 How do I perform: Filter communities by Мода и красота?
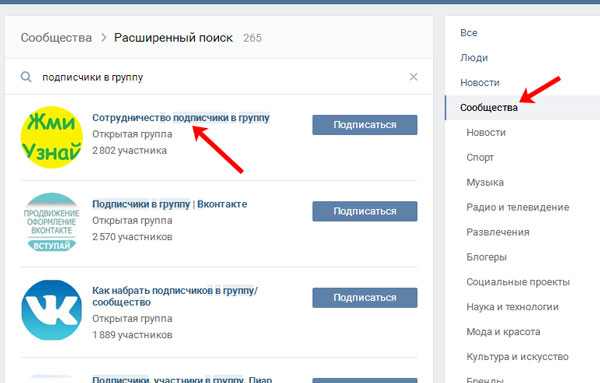(503, 332)
